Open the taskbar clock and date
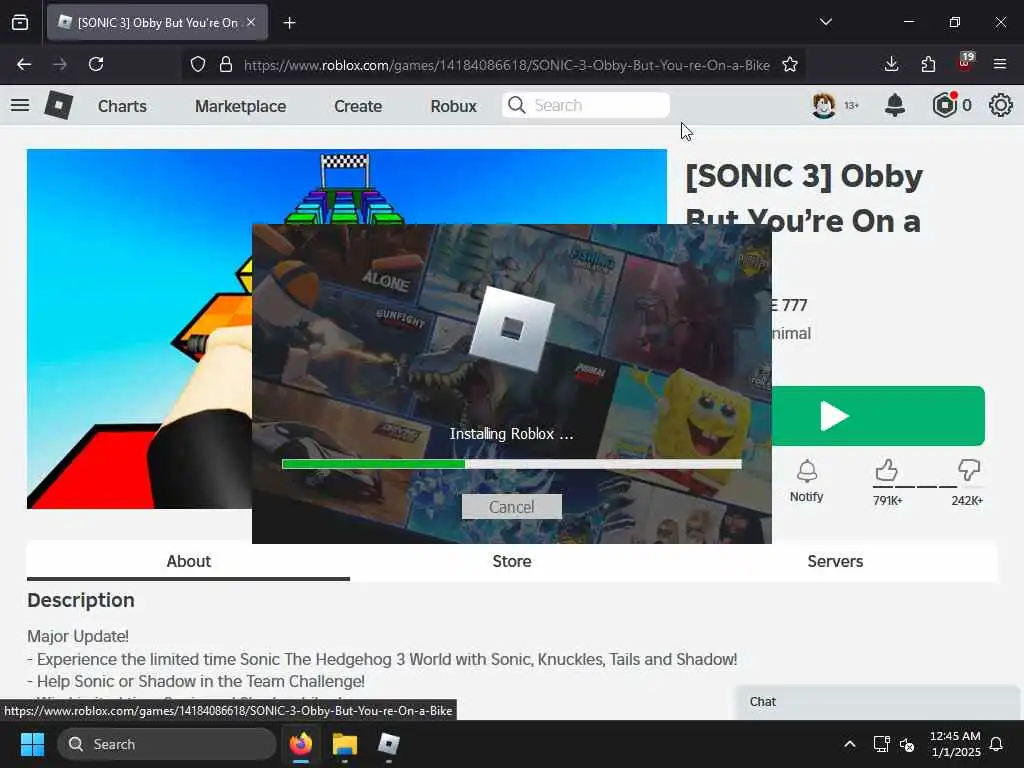The height and width of the screenshot is (768, 1024). [955, 744]
